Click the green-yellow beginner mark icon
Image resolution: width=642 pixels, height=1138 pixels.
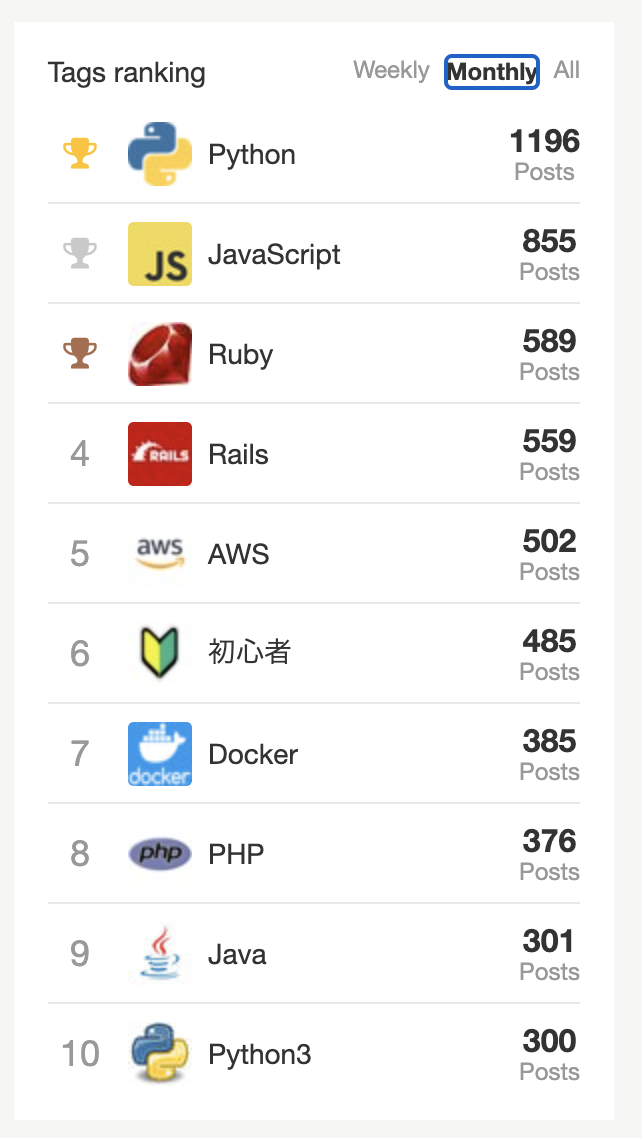pos(160,653)
